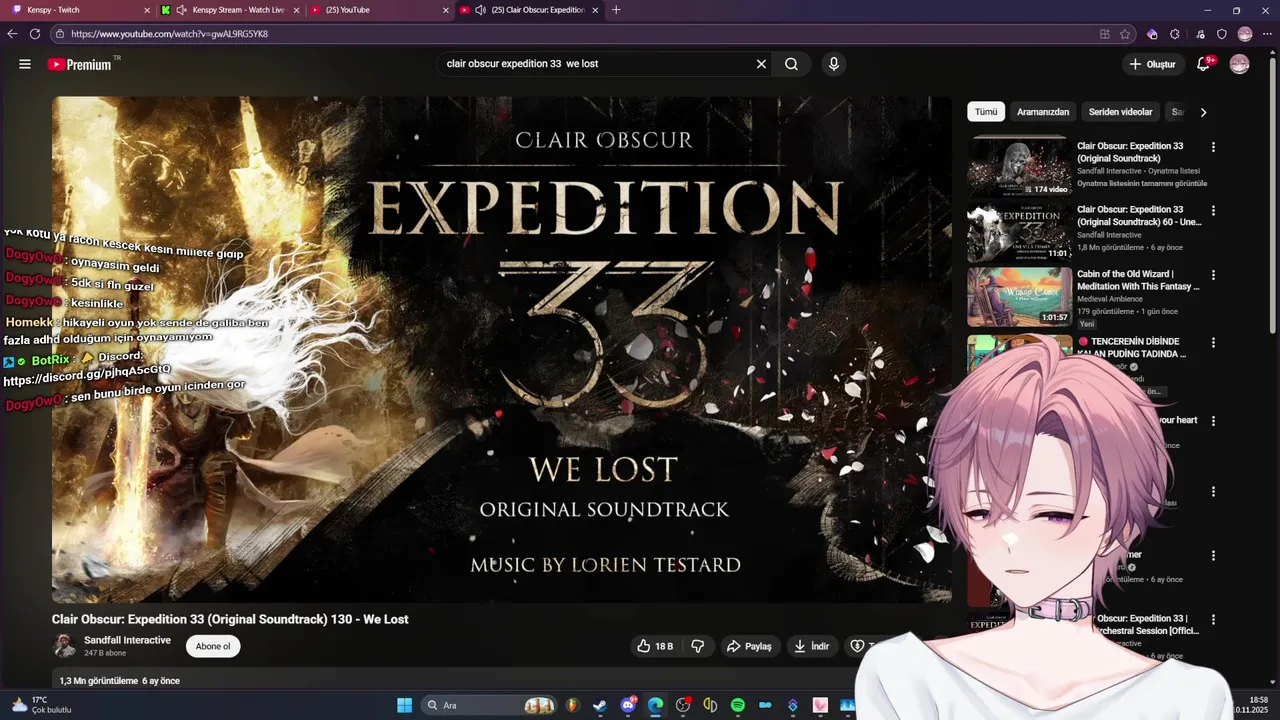Image resolution: width=1280 pixels, height=720 pixels.
Task: Go to YouTube Premium home logo
Action: (x=80, y=64)
